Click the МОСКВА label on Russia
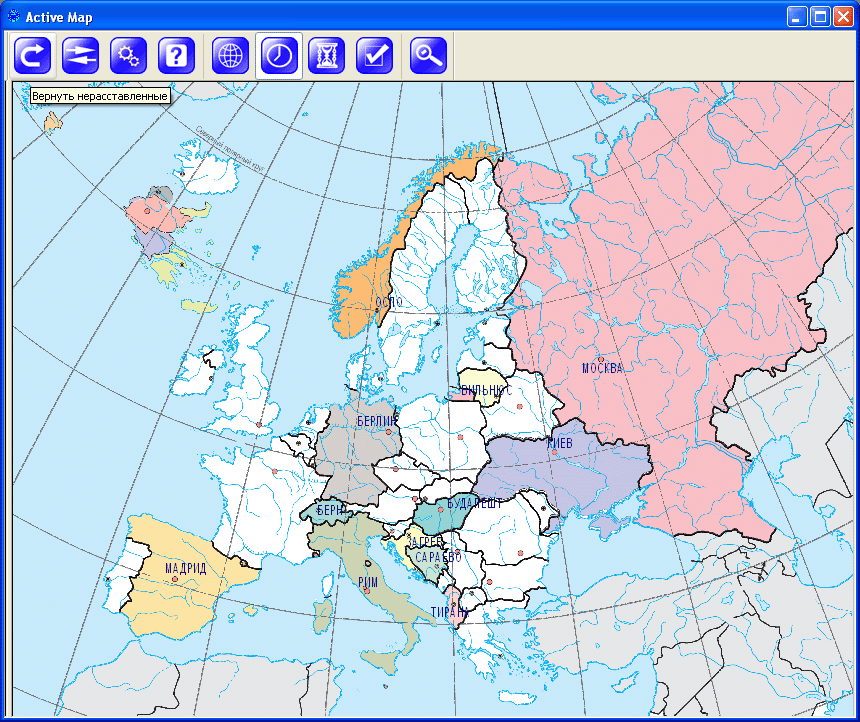860x722 pixels. 602,368
